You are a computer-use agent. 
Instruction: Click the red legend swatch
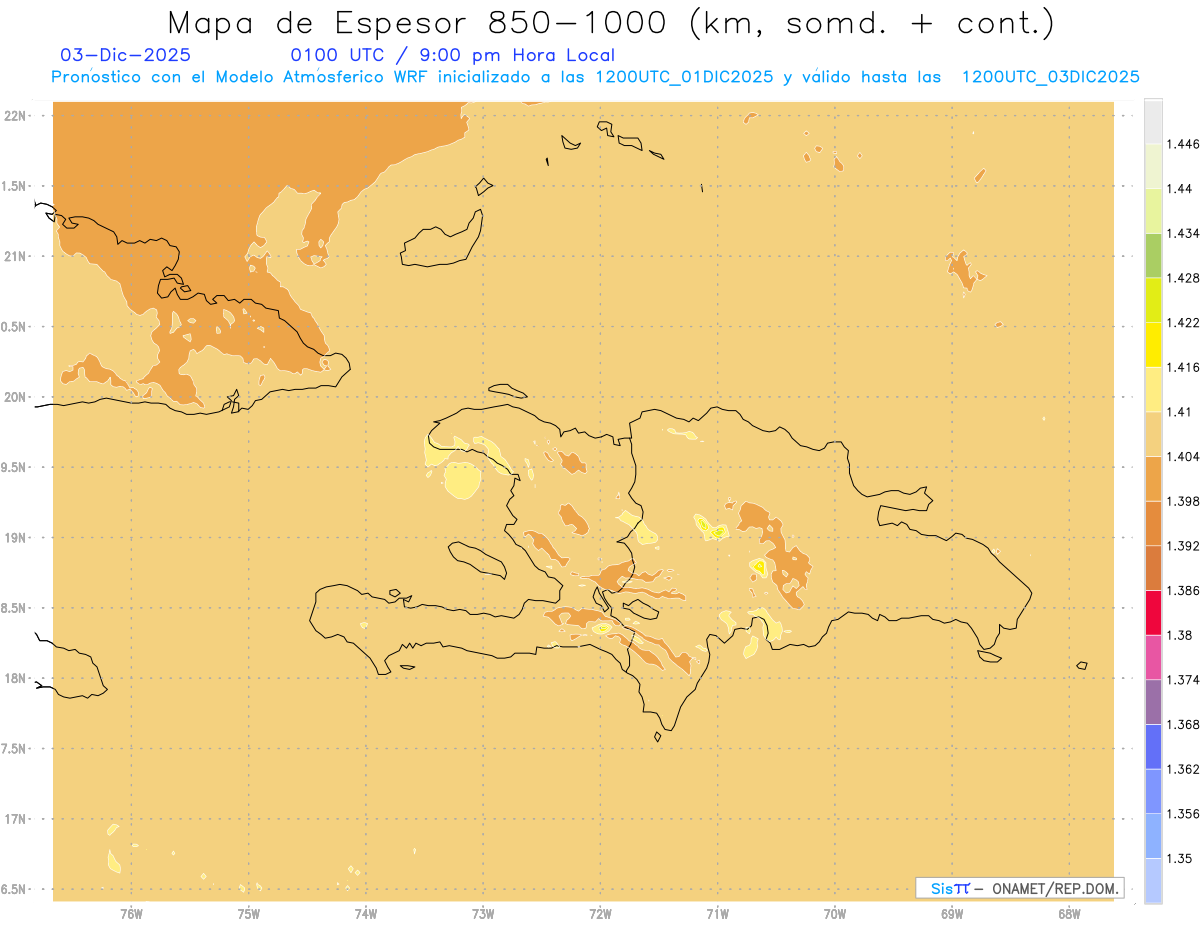(1153, 612)
